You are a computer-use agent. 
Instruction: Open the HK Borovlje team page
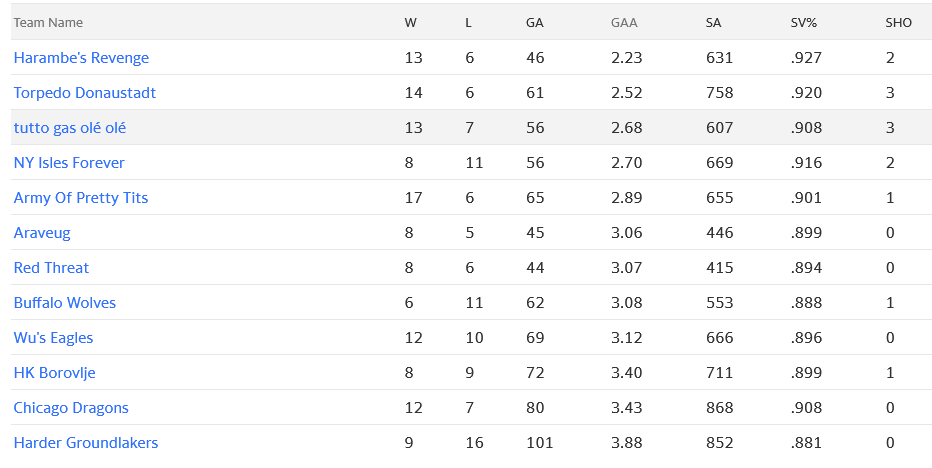(x=55, y=373)
